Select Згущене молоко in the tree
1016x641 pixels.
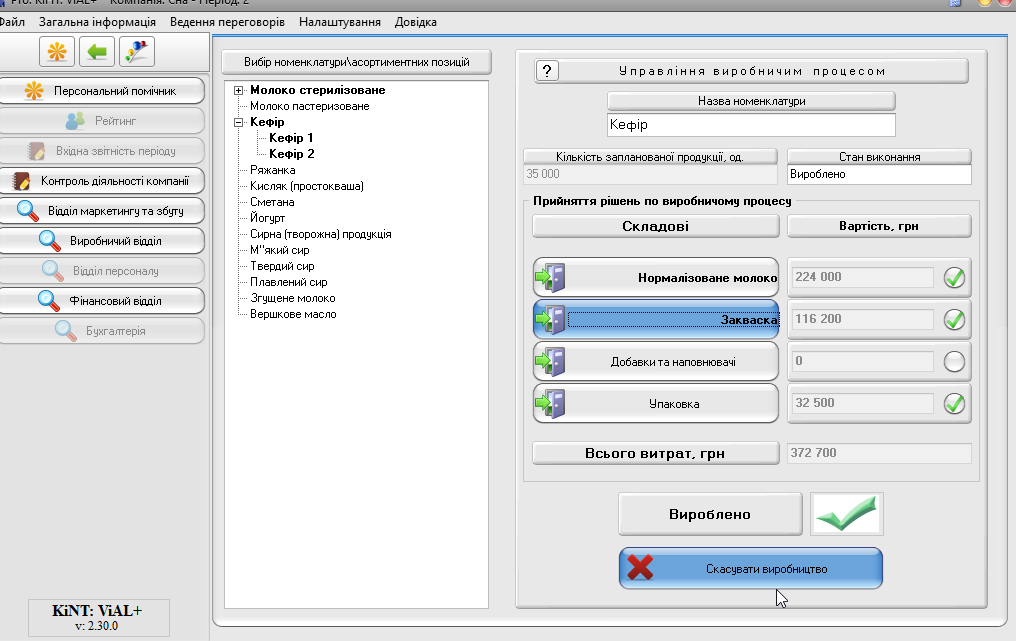[x=293, y=298]
